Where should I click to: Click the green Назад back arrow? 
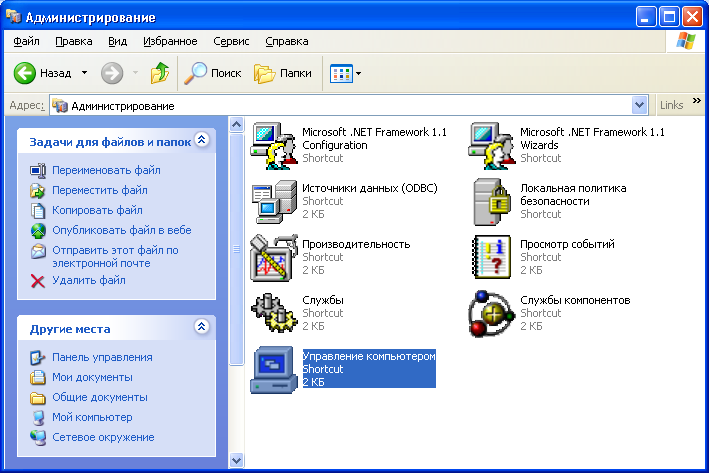(x=24, y=73)
